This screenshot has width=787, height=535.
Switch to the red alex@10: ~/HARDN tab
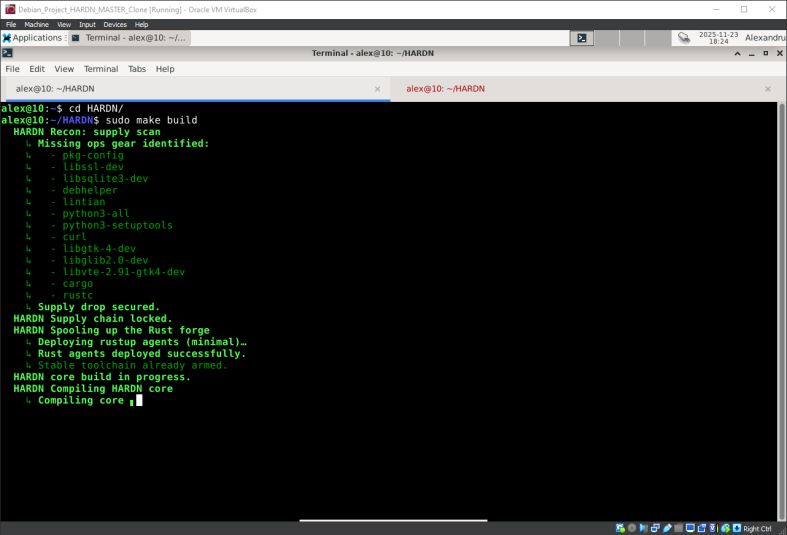tap(588, 89)
